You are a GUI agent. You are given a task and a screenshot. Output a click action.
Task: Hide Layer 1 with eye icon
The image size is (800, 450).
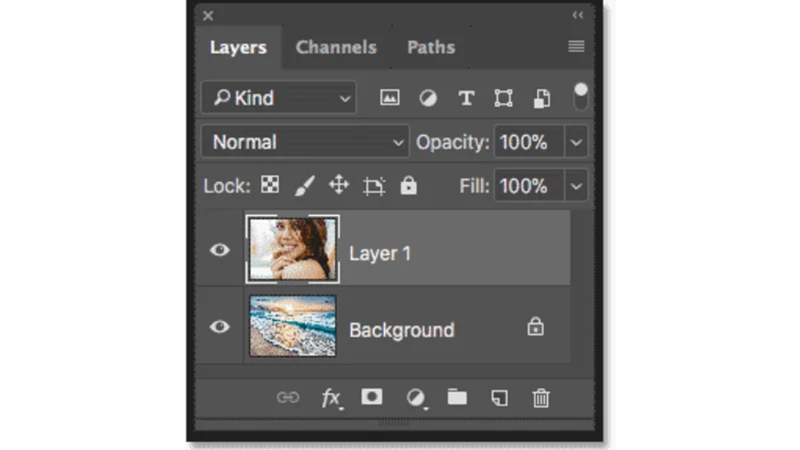click(220, 249)
